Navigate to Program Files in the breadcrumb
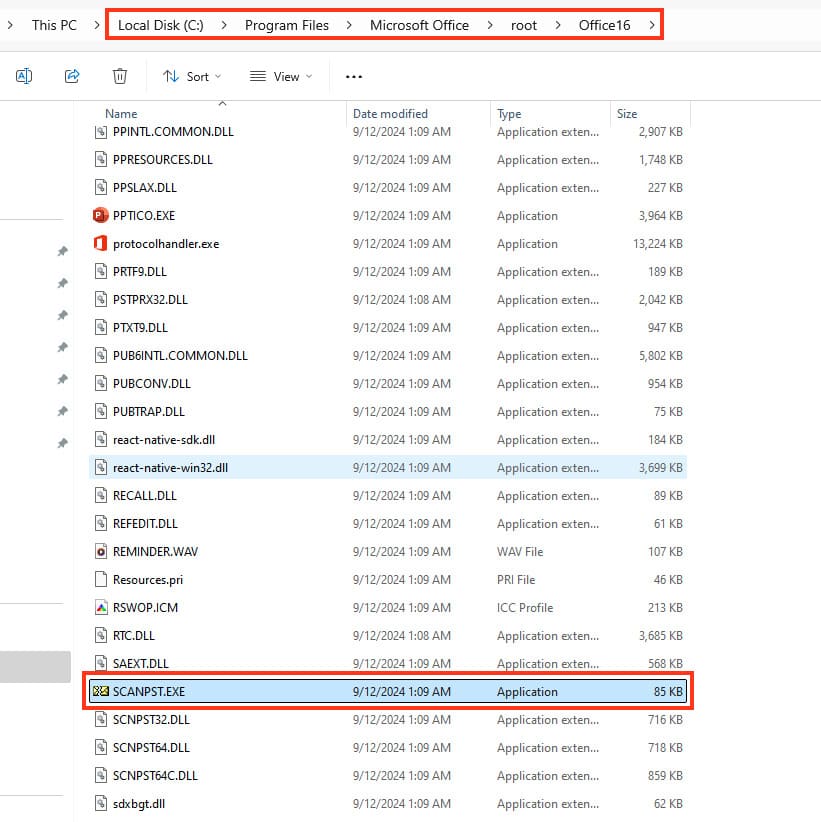Screen dimensions: 821x822 286,25
